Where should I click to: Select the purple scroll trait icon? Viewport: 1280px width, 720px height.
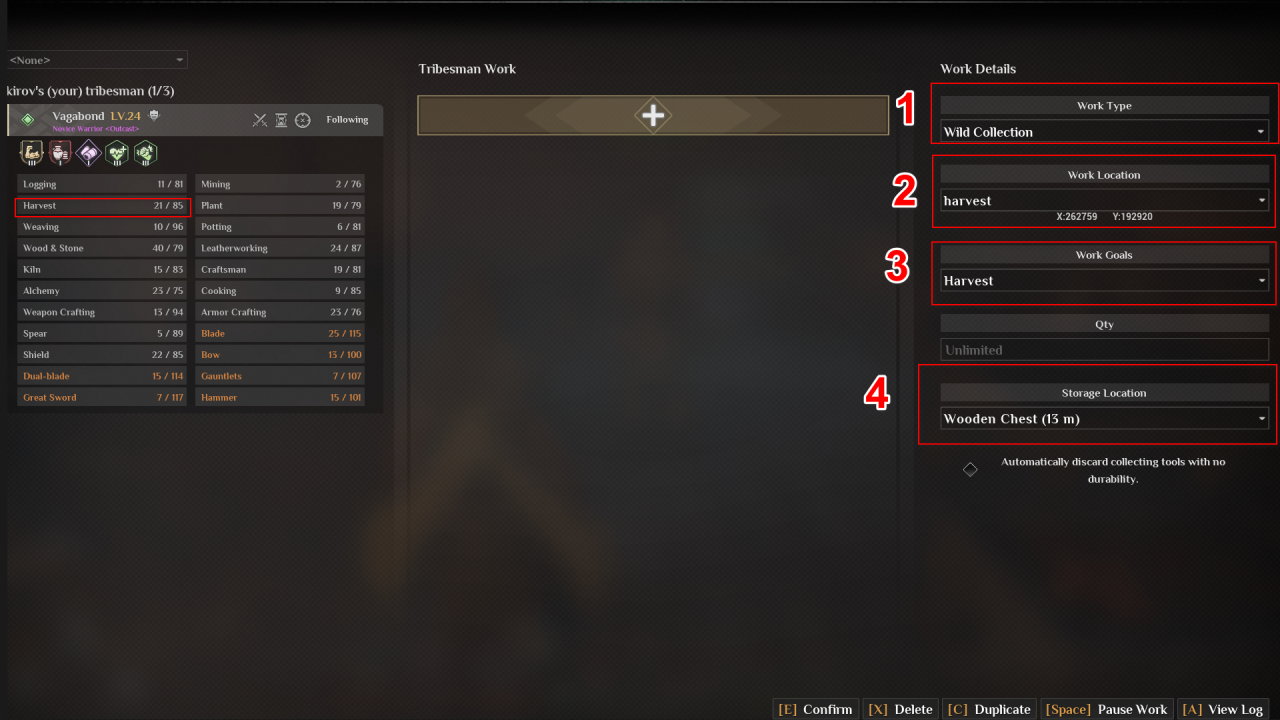89,153
